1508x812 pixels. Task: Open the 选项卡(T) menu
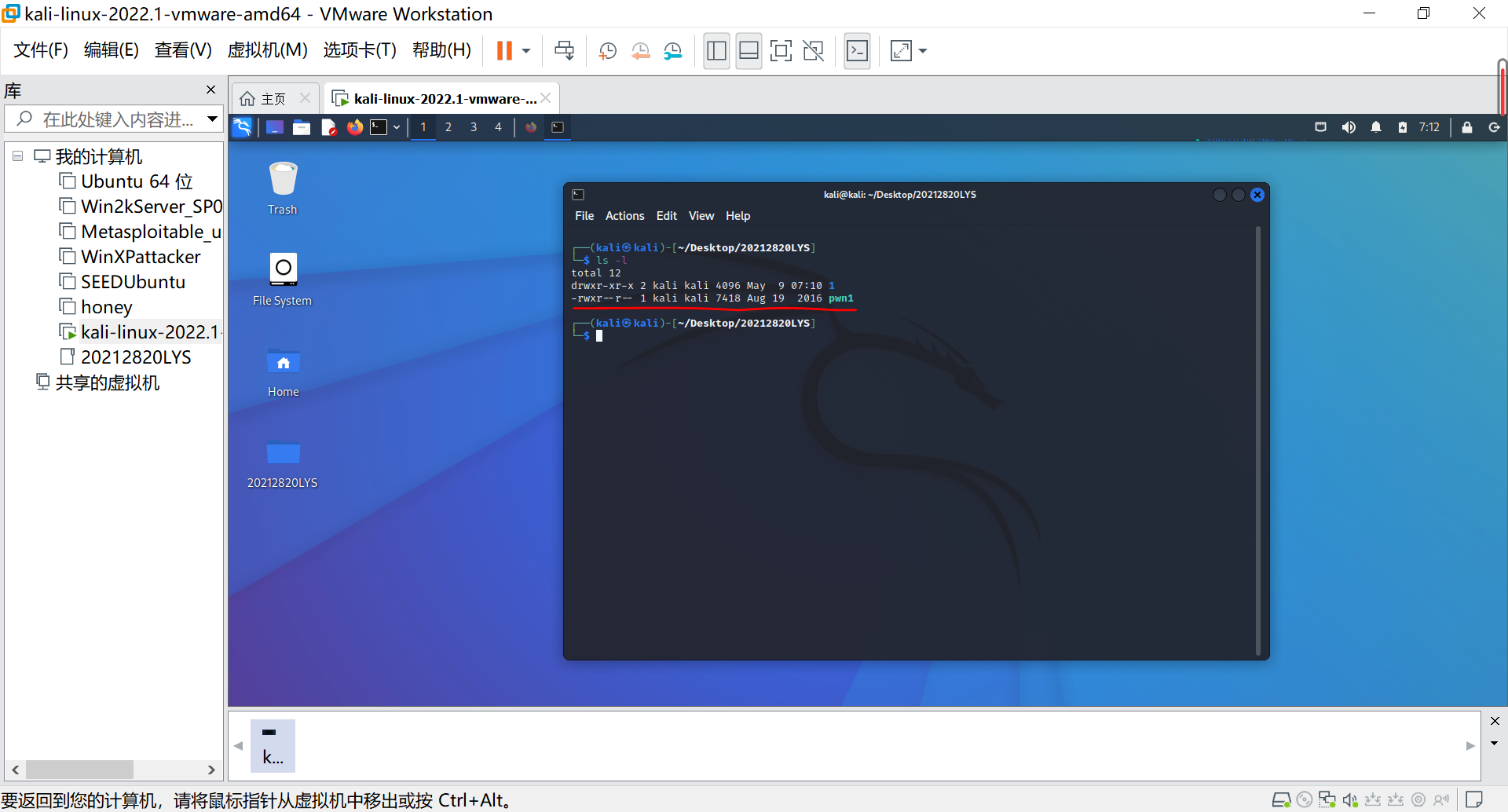(360, 50)
